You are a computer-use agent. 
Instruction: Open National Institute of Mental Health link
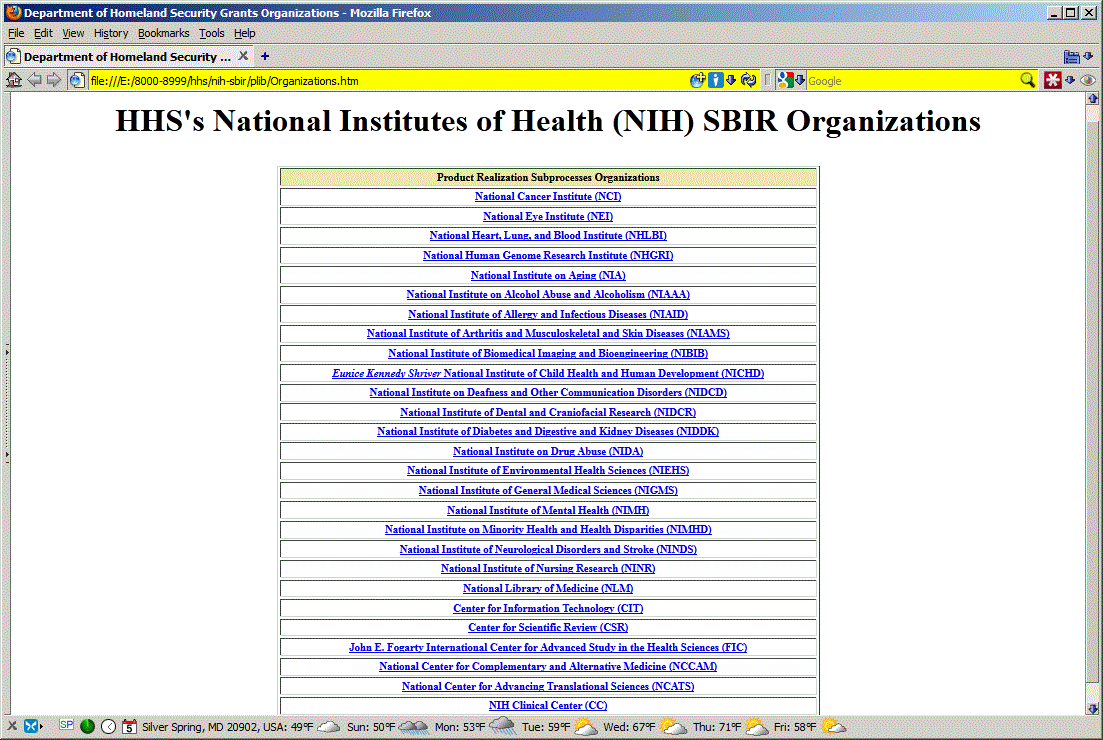[548, 510]
